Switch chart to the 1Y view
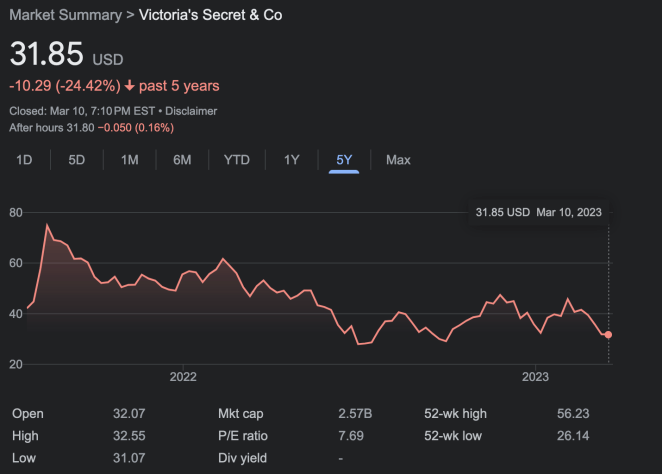The width and height of the screenshot is (662, 474). [x=291, y=160]
